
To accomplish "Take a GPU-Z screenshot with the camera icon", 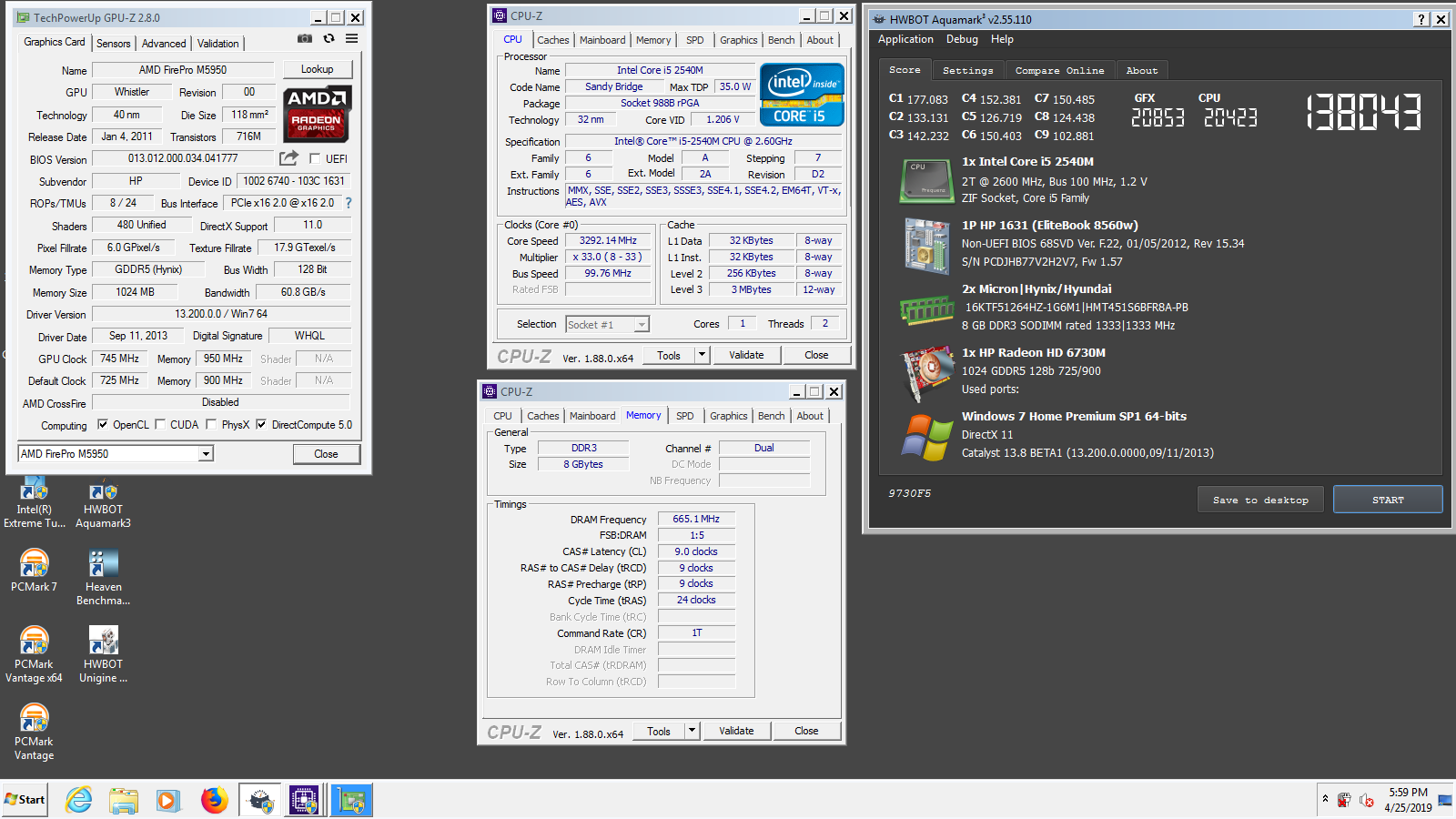I will click(x=305, y=39).
